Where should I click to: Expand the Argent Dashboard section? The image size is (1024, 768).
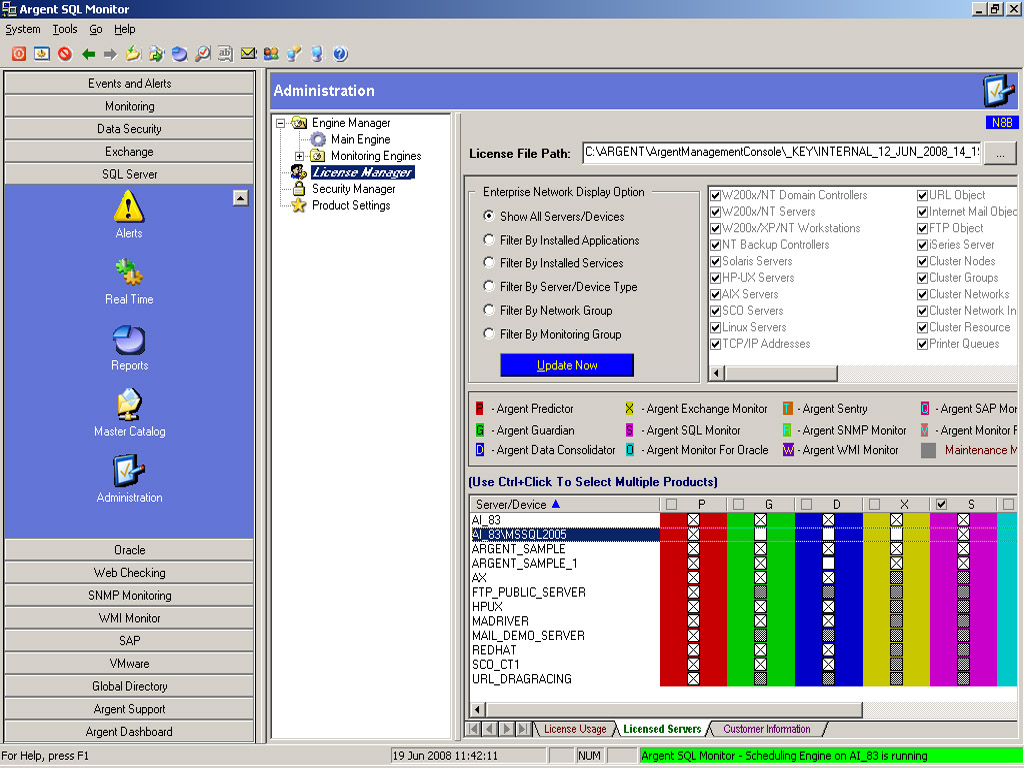pyautogui.click(x=129, y=731)
